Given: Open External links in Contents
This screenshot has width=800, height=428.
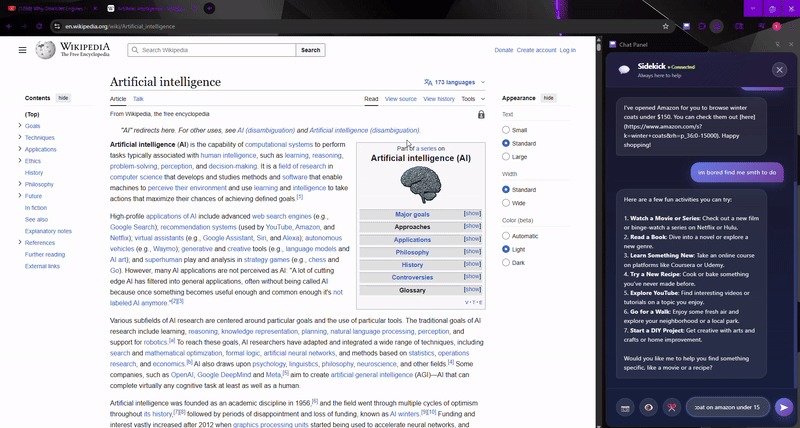Looking at the screenshot, I should 42,266.
